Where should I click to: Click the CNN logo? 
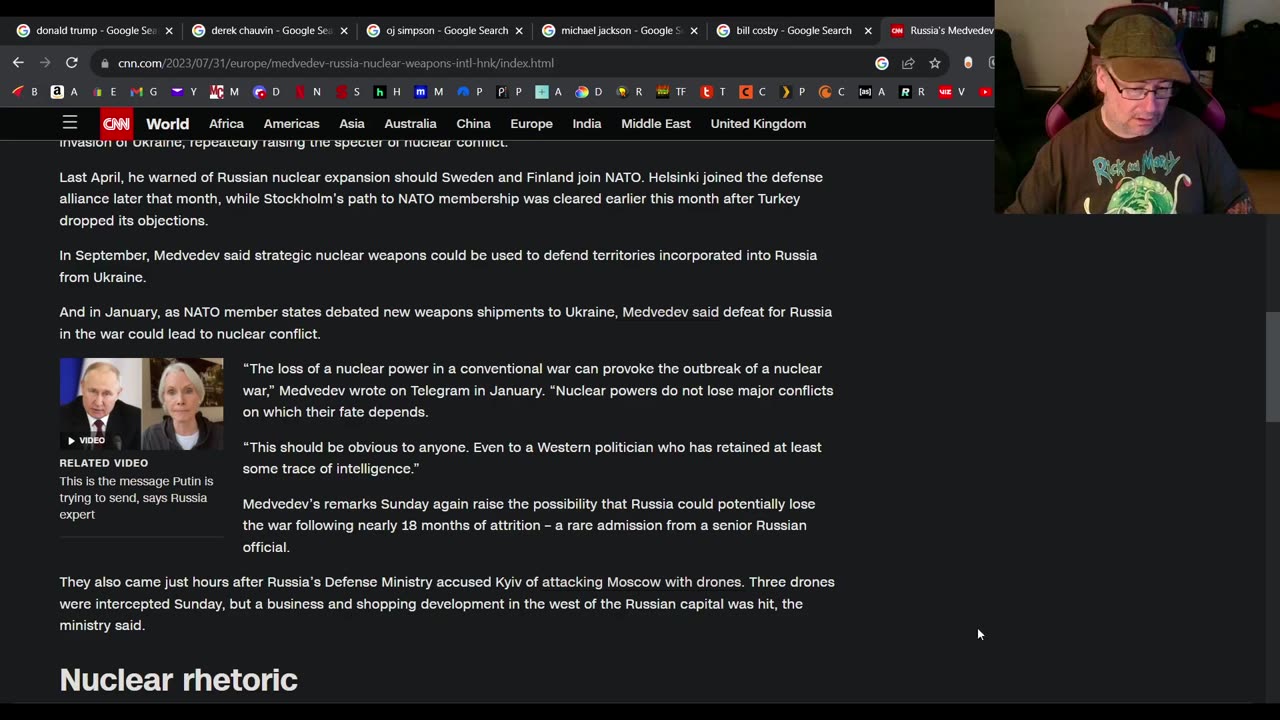click(x=116, y=124)
